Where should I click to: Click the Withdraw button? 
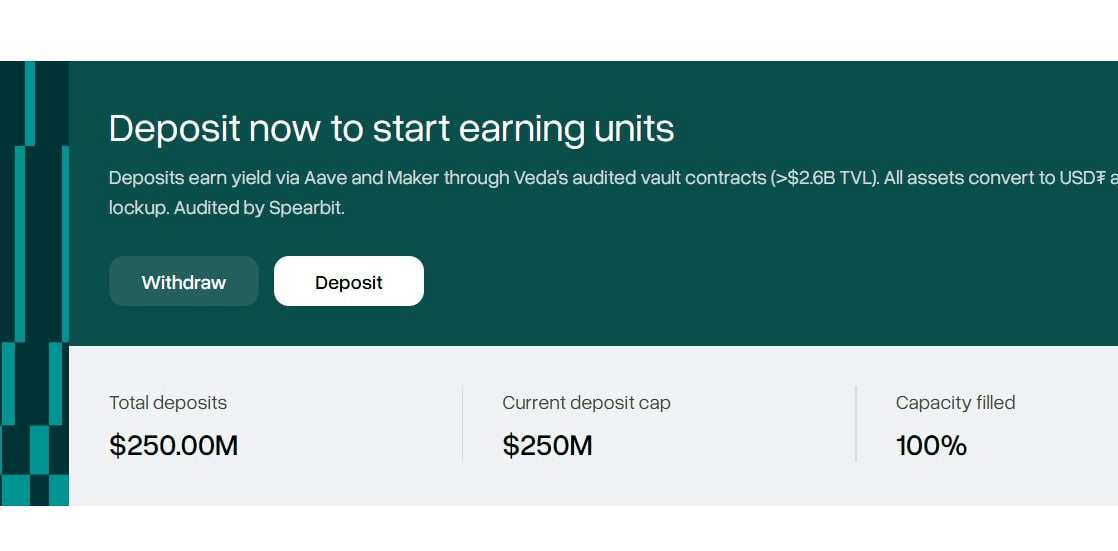pyautogui.click(x=184, y=282)
